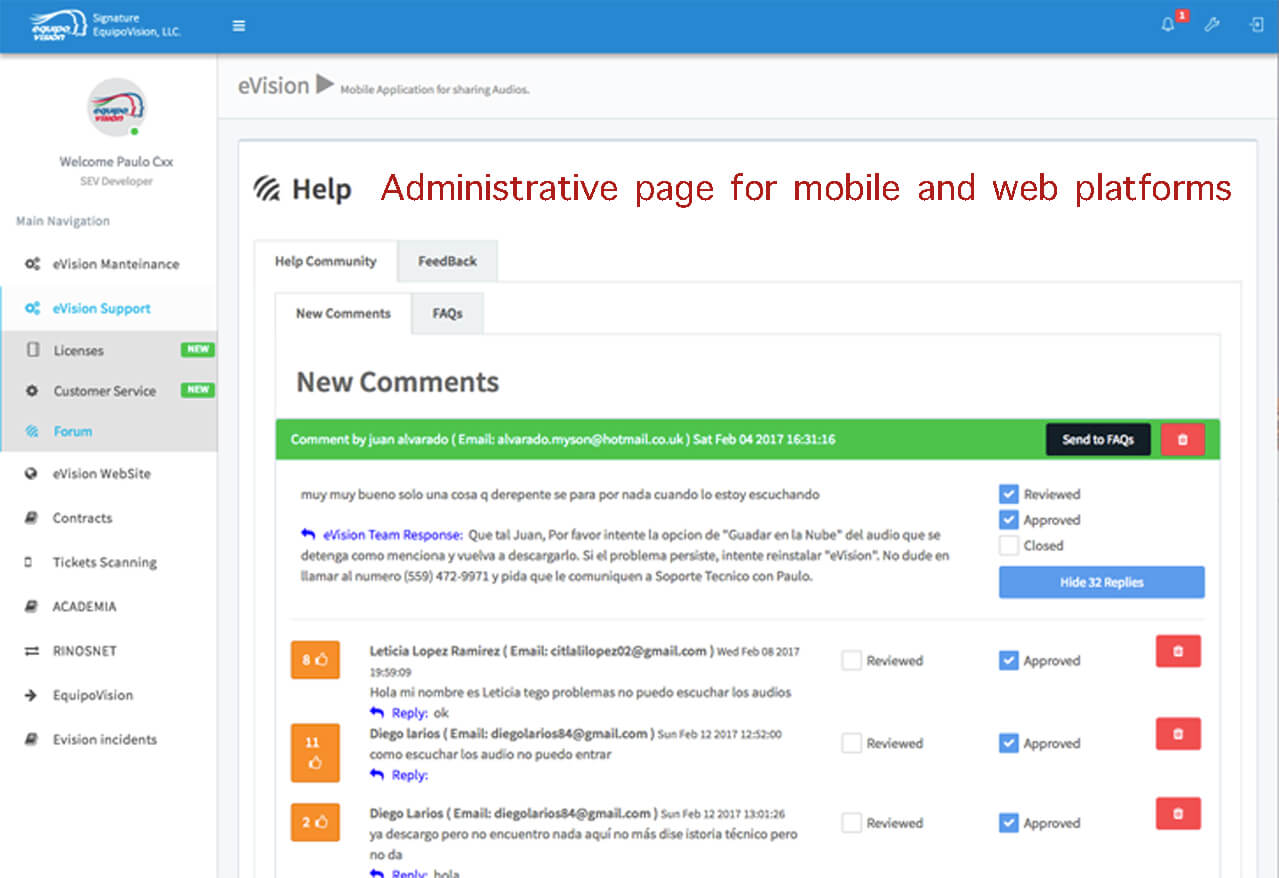Screen dimensions: 1279x878
Task: Delete juan alvarado's comment with trash button
Action: [x=1183, y=440]
